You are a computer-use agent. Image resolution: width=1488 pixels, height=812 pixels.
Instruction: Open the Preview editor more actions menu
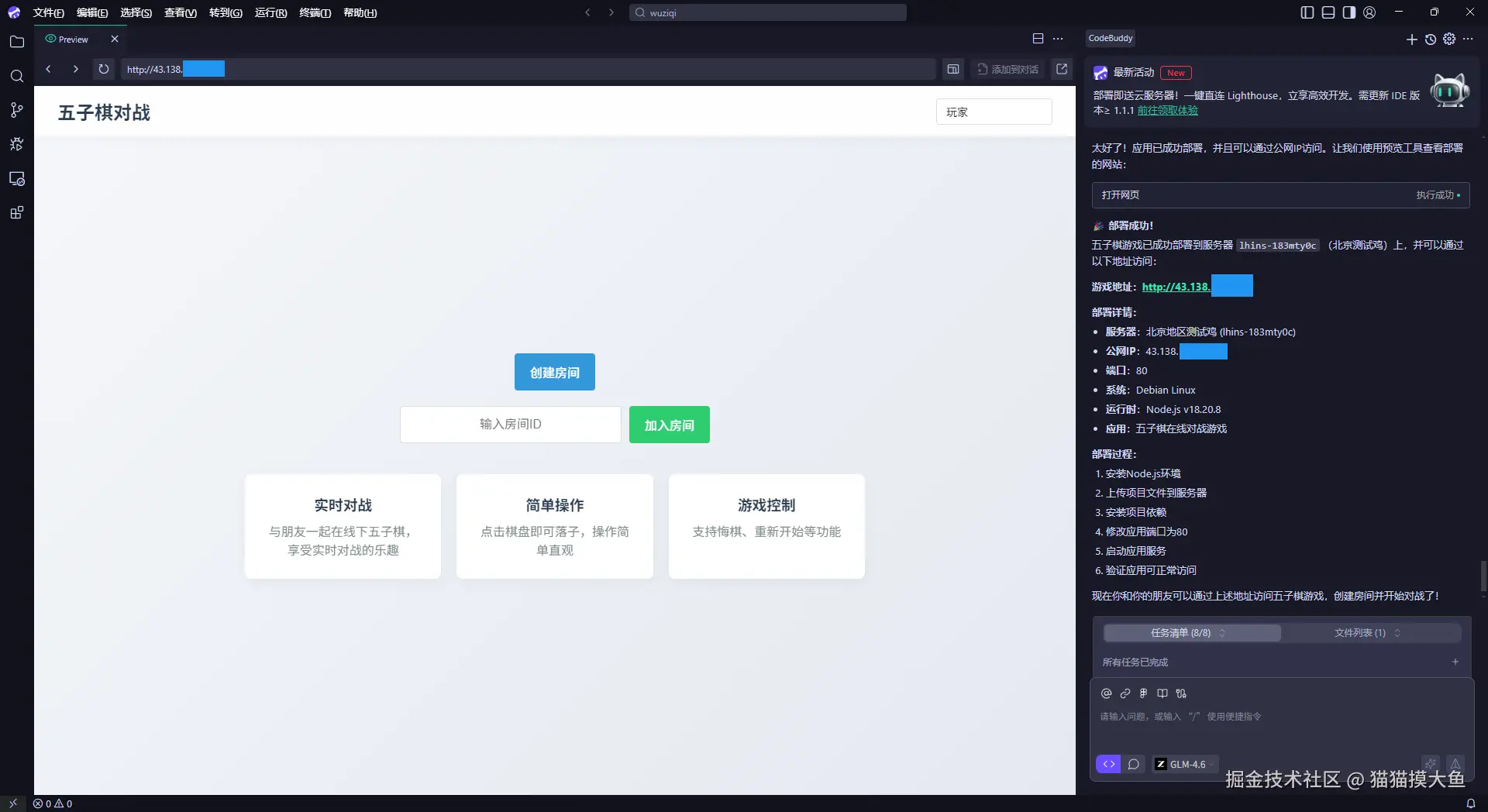[1058, 39]
